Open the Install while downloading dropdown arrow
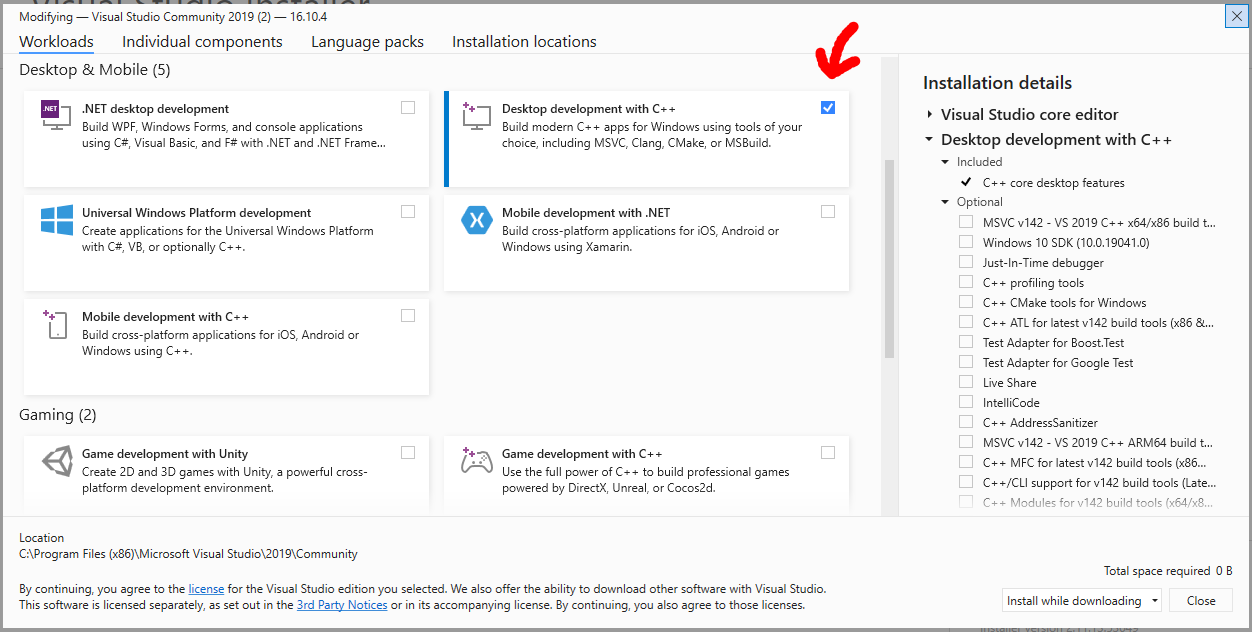This screenshot has height=632, width=1252. (x=1155, y=601)
